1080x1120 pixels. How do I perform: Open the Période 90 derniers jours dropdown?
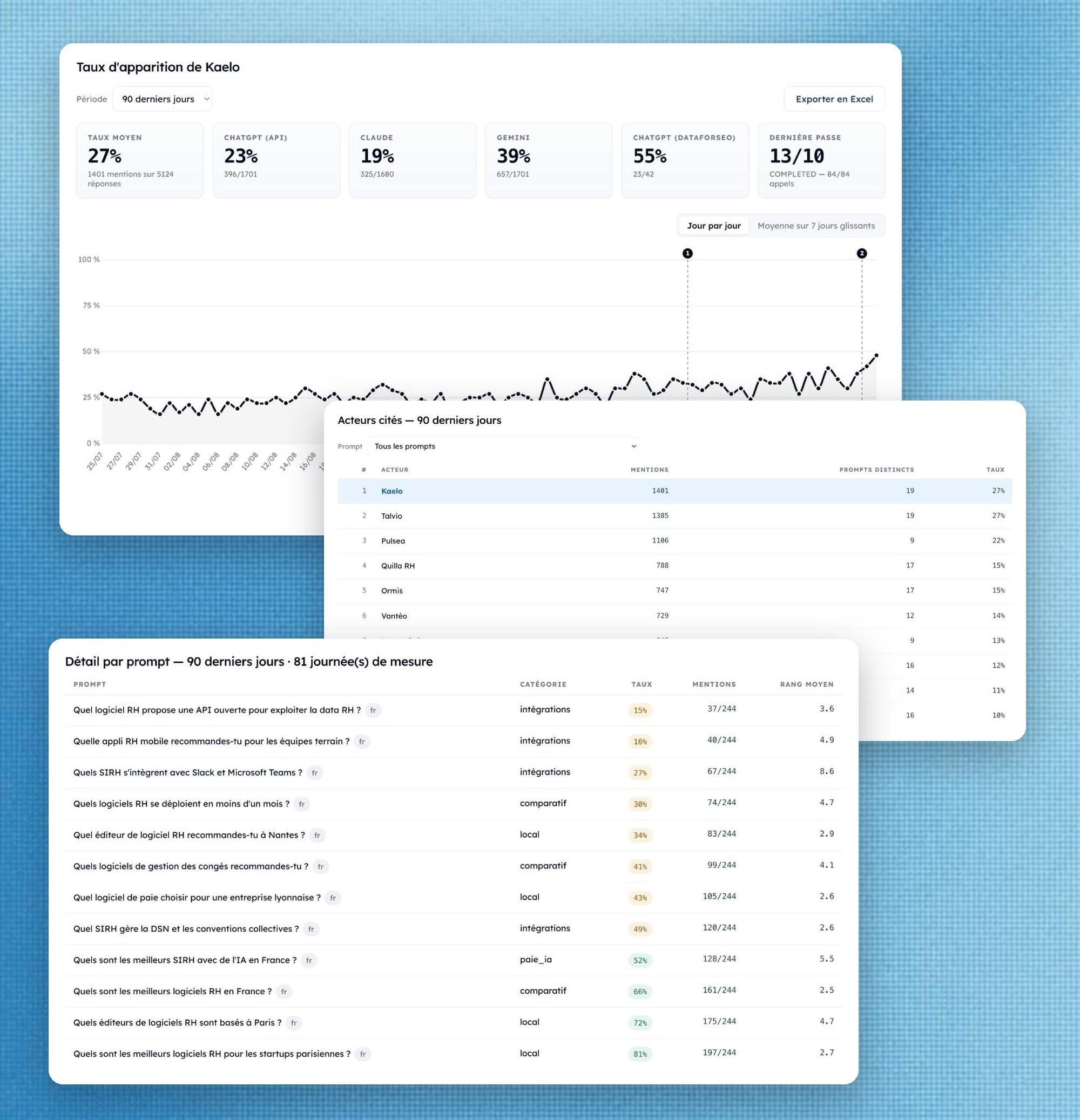click(x=163, y=99)
